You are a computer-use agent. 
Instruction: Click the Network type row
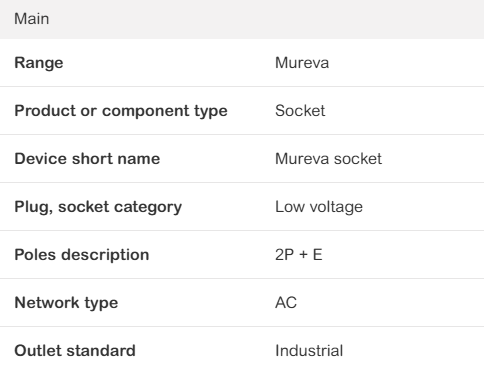click(x=242, y=303)
